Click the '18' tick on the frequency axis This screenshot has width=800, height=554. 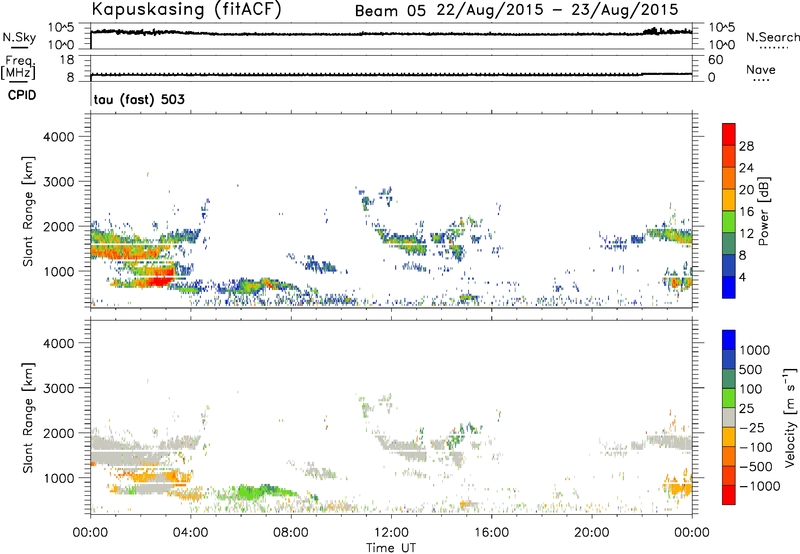[66, 60]
